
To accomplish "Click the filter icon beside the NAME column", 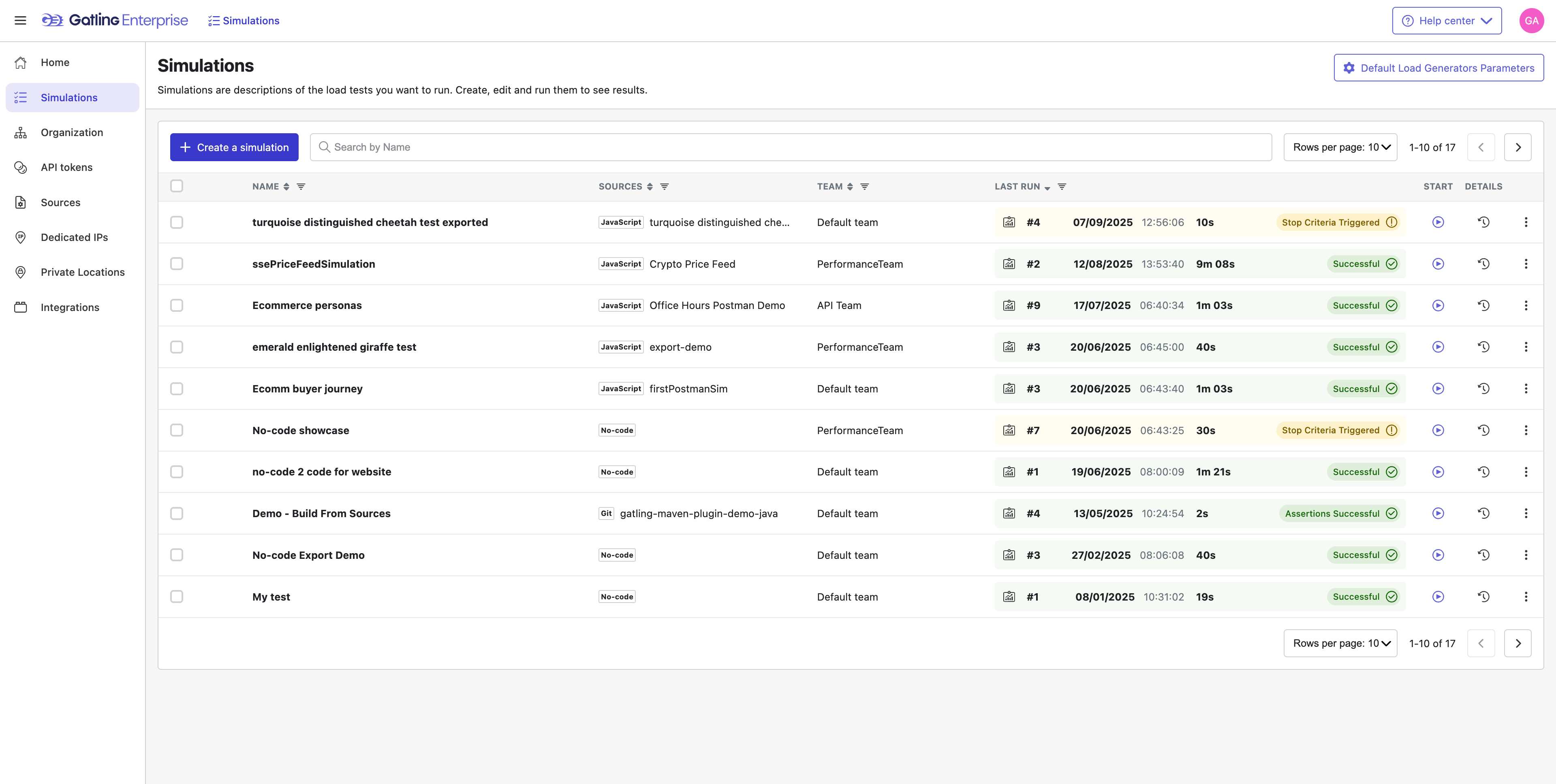I will pyautogui.click(x=301, y=187).
